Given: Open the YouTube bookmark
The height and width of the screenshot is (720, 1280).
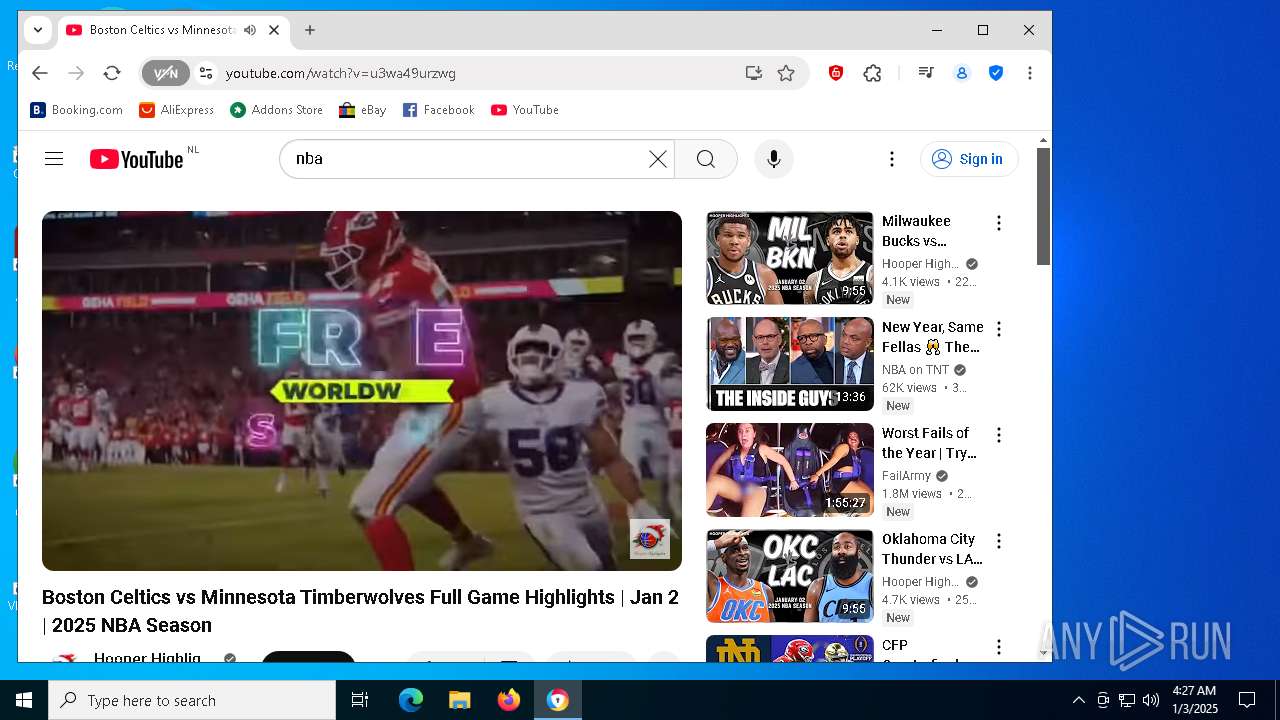Looking at the screenshot, I should 525,110.
